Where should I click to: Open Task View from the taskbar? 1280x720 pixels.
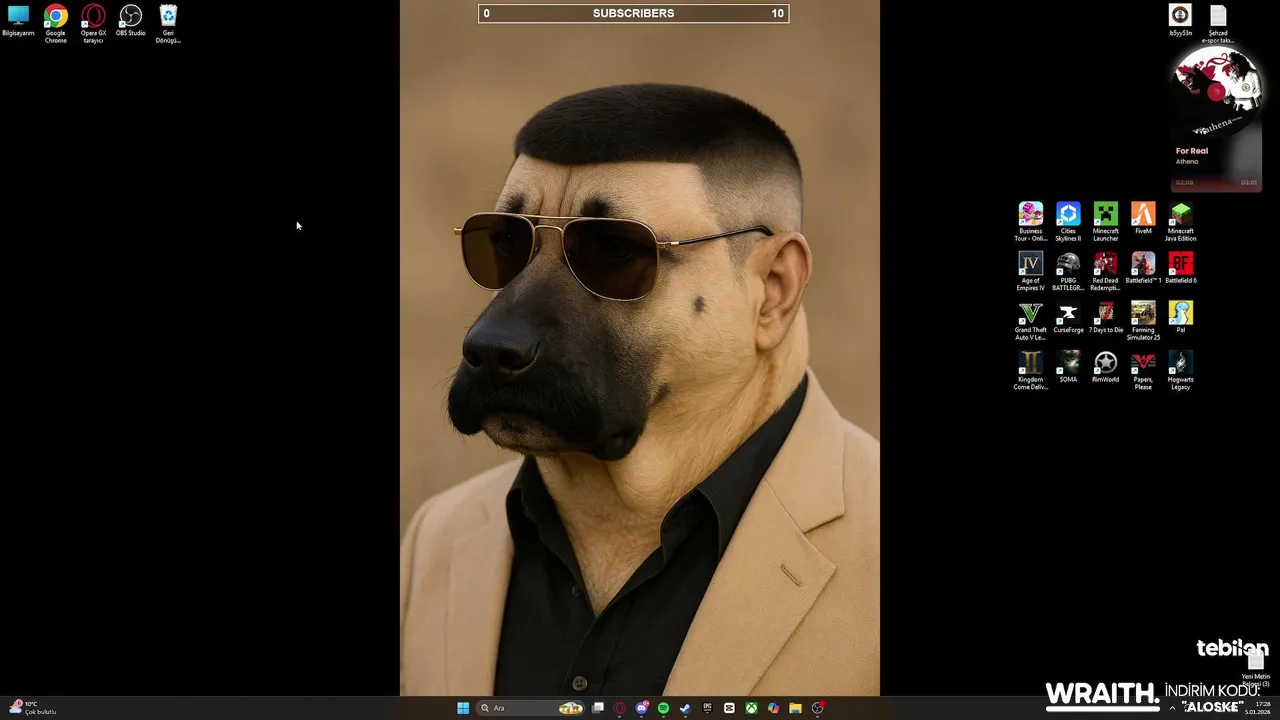point(598,708)
